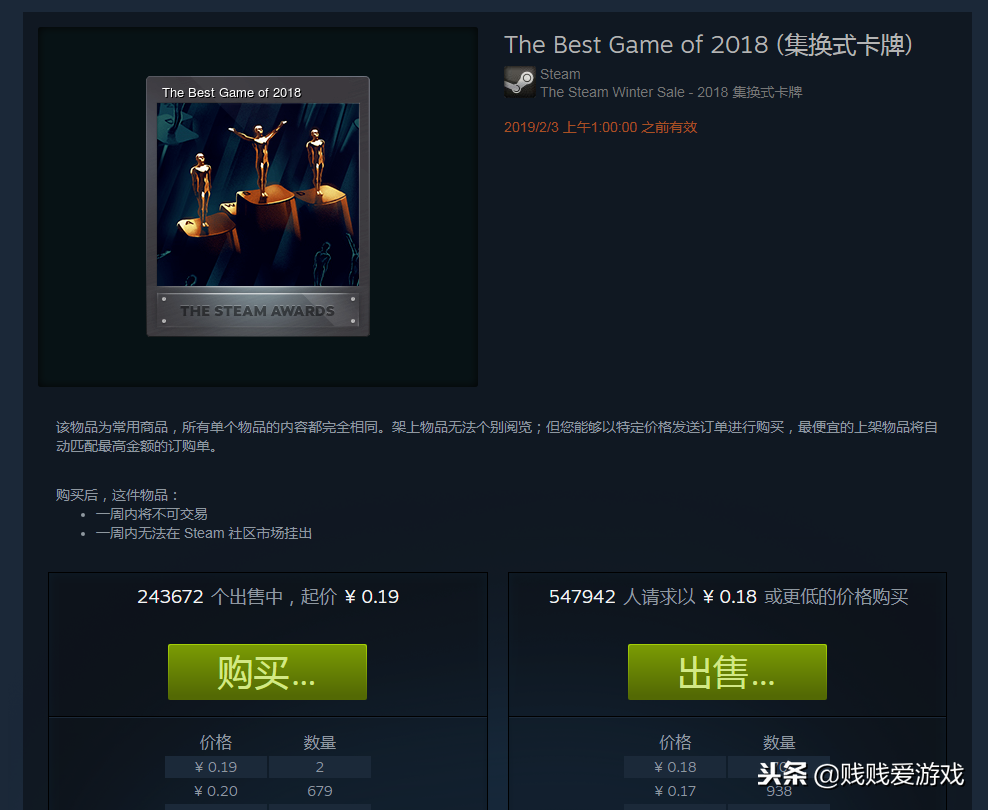Click the 数量 header in buy orders table
The width and height of the screenshot is (988, 810).
point(779,743)
